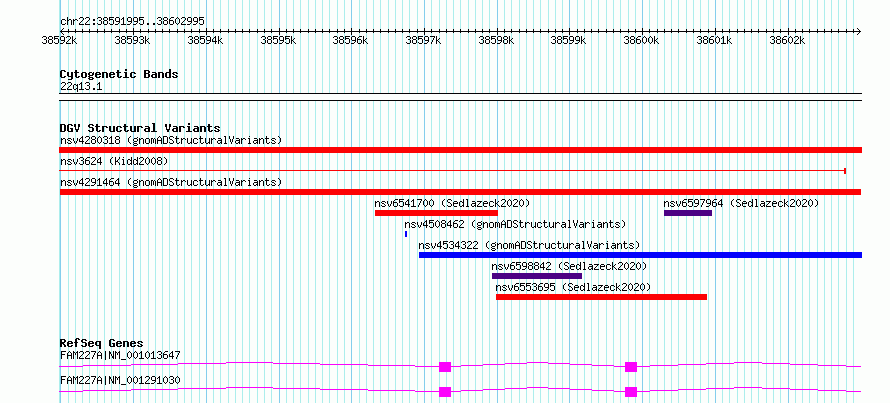Select the nsv4508462 variant label
The image size is (890, 403).
tap(515, 224)
